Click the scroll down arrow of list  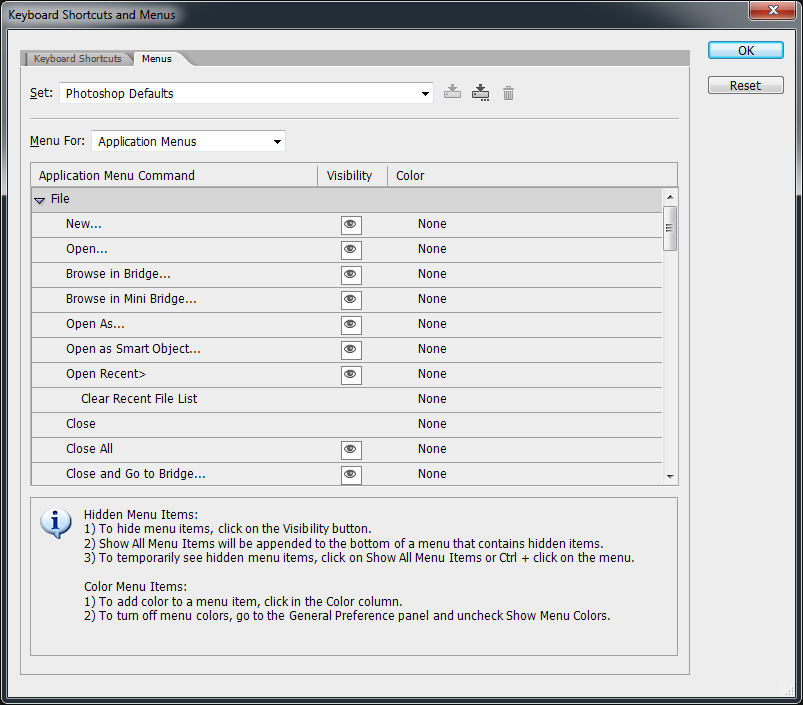coord(670,477)
